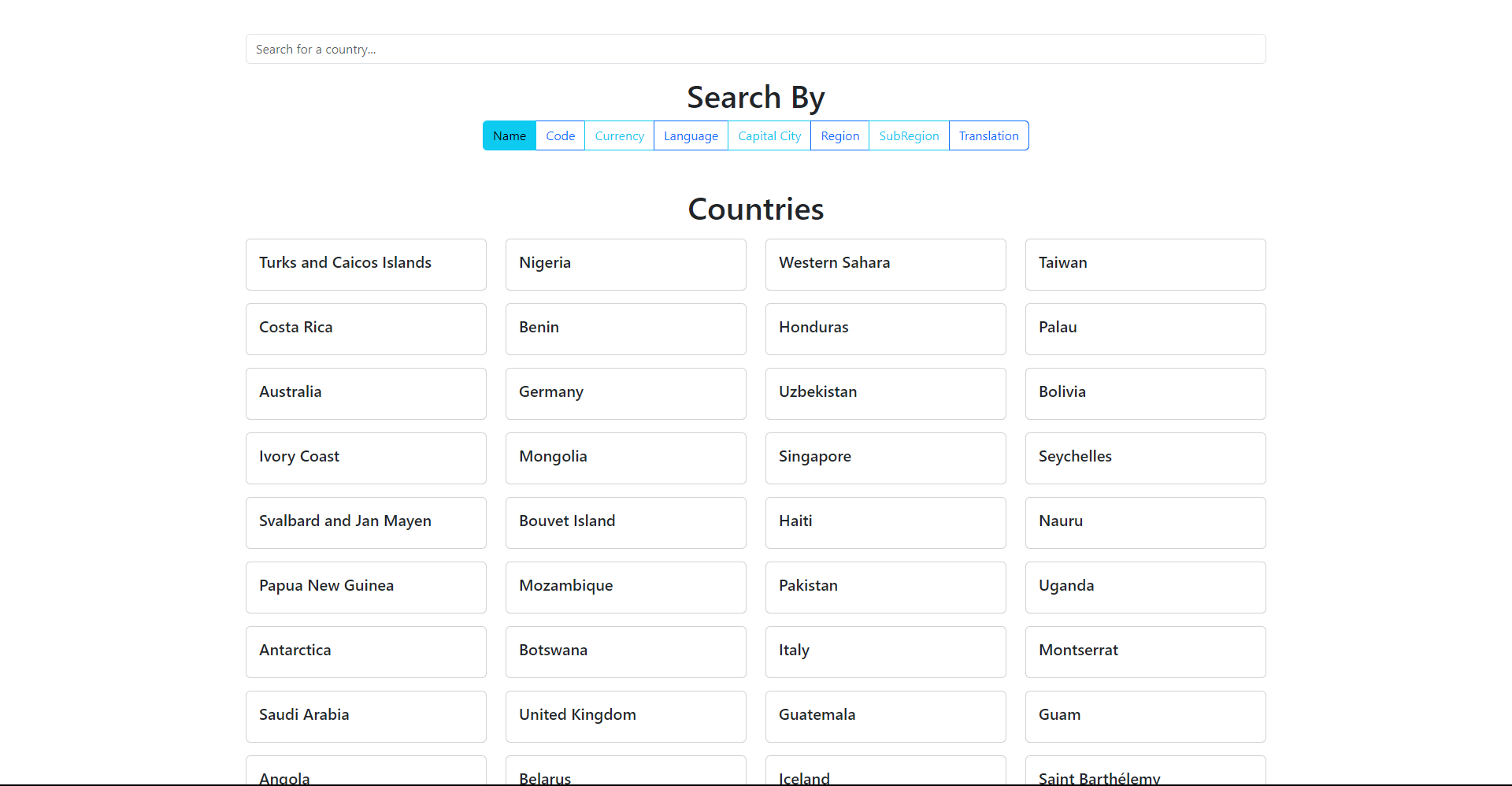Click the Germany country card

click(625, 393)
